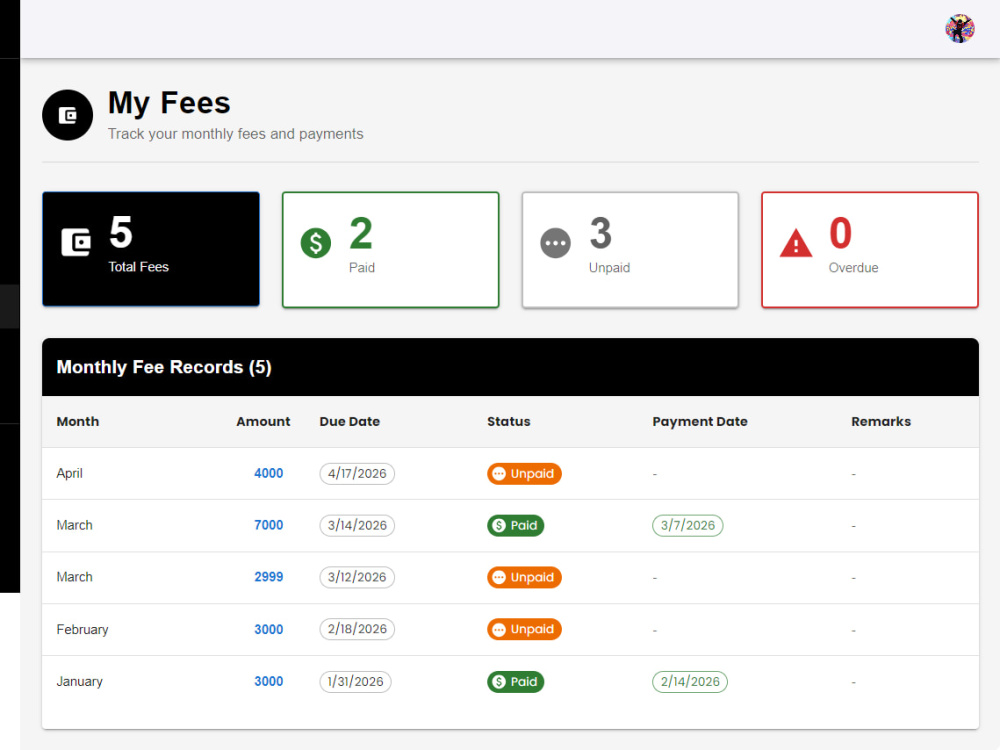Image resolution: width=1000 pixels, height=750 pixels.
Task: Click the Amount column header
Action: click(x=263, y=422)
